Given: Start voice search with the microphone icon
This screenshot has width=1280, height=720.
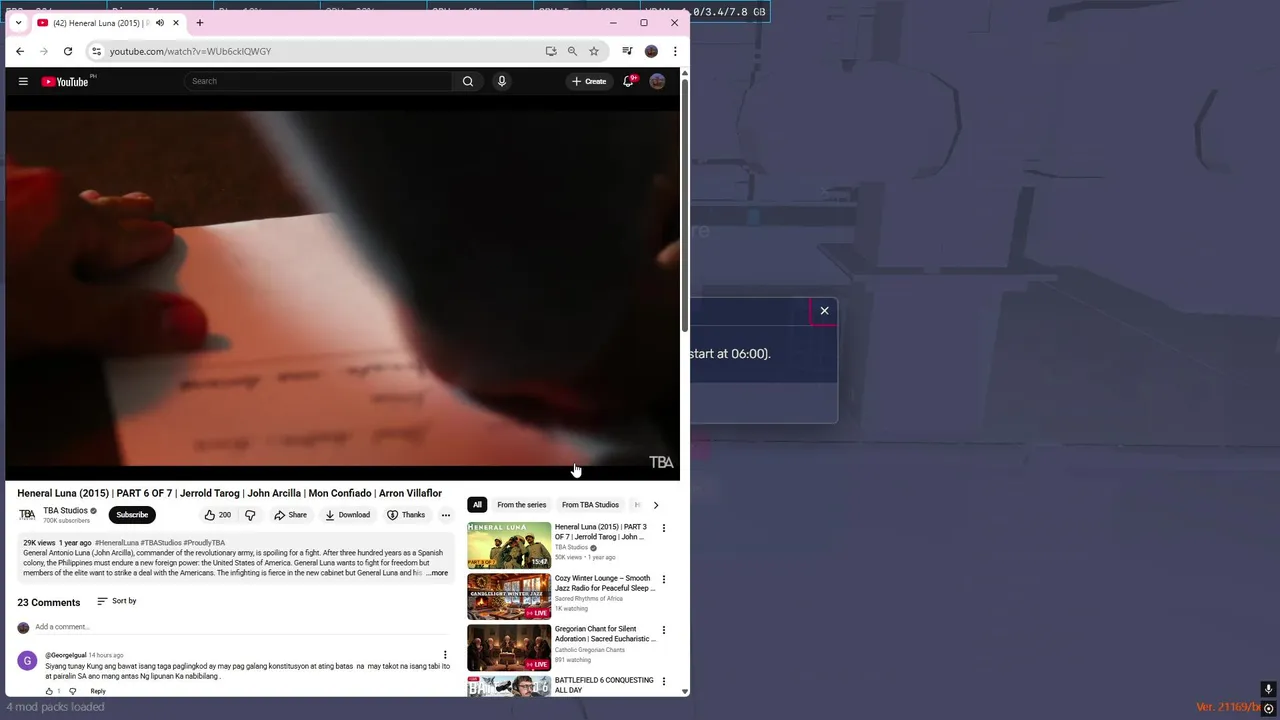Looking at the screenshot, I should click(502, 81).
